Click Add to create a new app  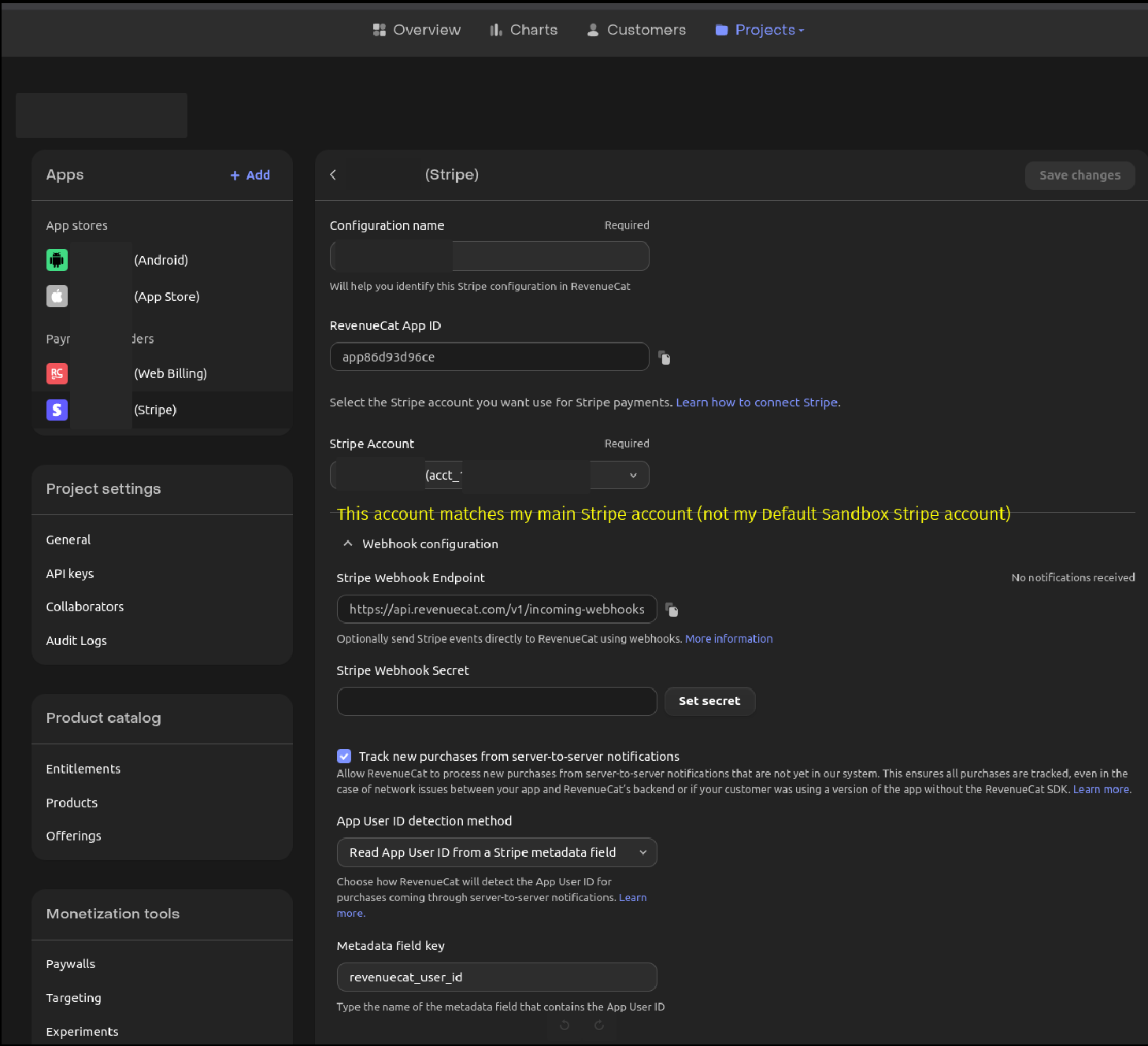click(250, 176)
